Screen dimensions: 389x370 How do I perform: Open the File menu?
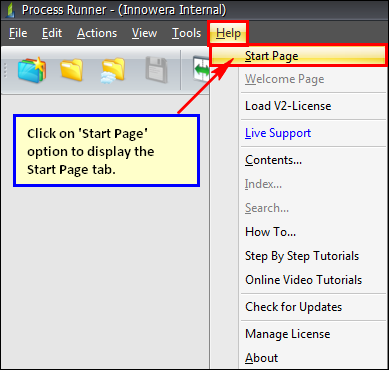(x=18, y=33)
